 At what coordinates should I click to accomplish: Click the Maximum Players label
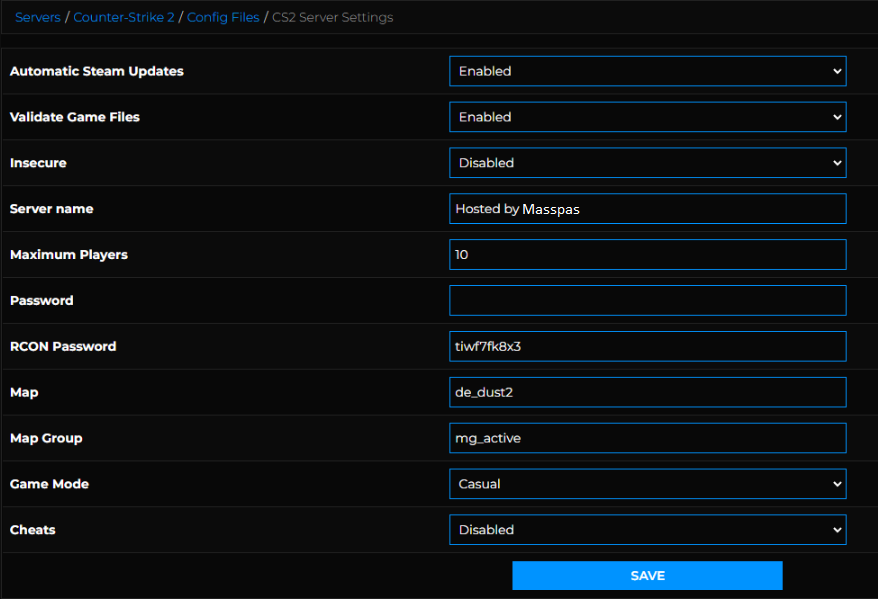pyautogui.click(x=69, y=255)
